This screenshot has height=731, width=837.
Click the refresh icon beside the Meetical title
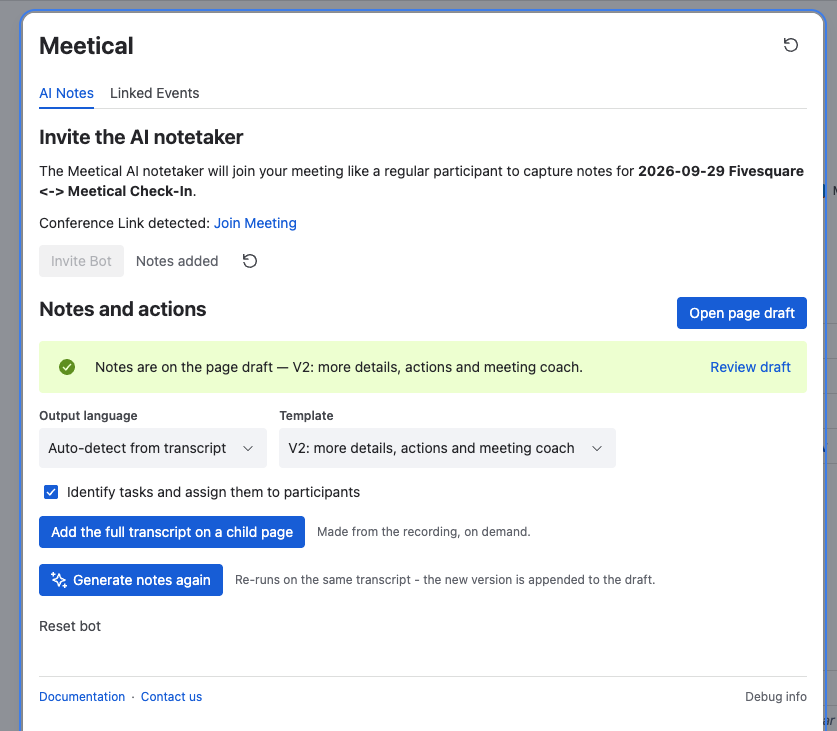coord(791,45)
